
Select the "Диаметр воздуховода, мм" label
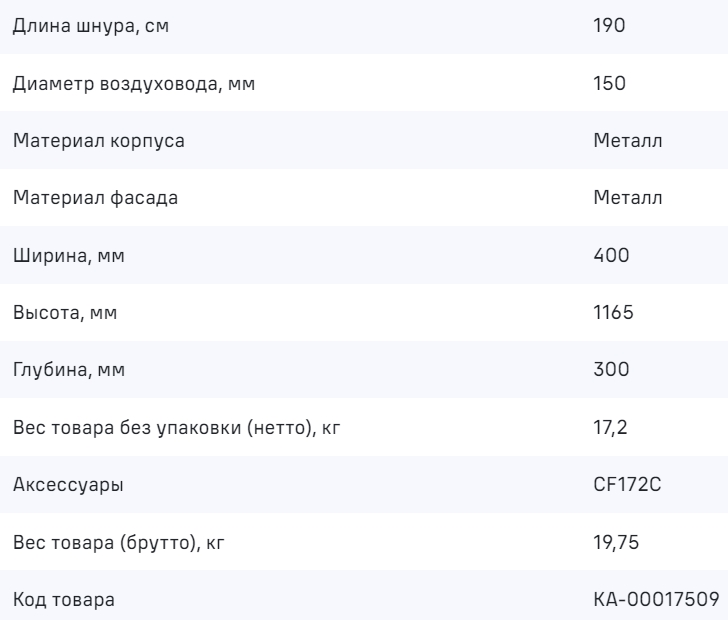click(134, 83)
